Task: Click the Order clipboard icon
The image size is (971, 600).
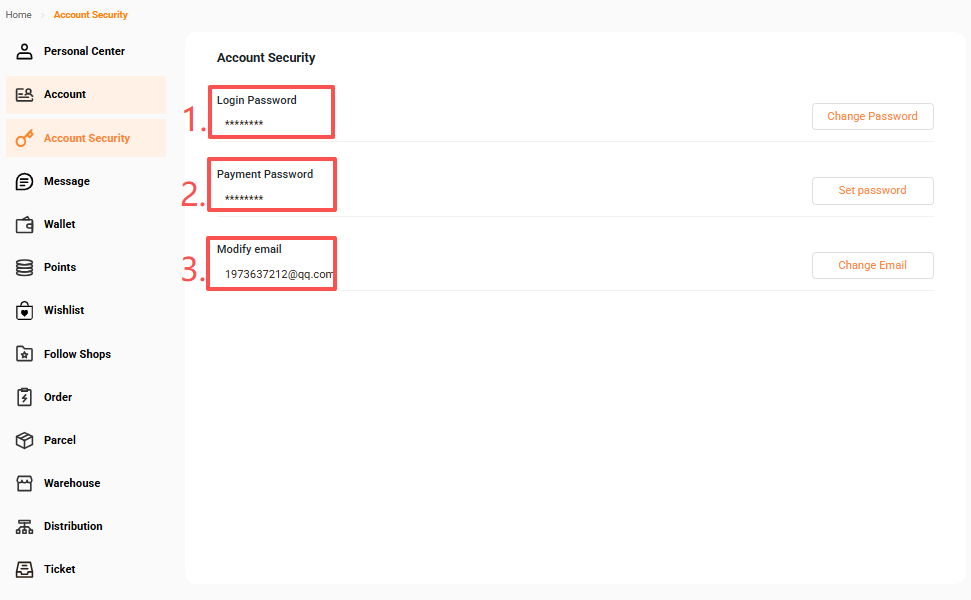Action: coord(25,397)
